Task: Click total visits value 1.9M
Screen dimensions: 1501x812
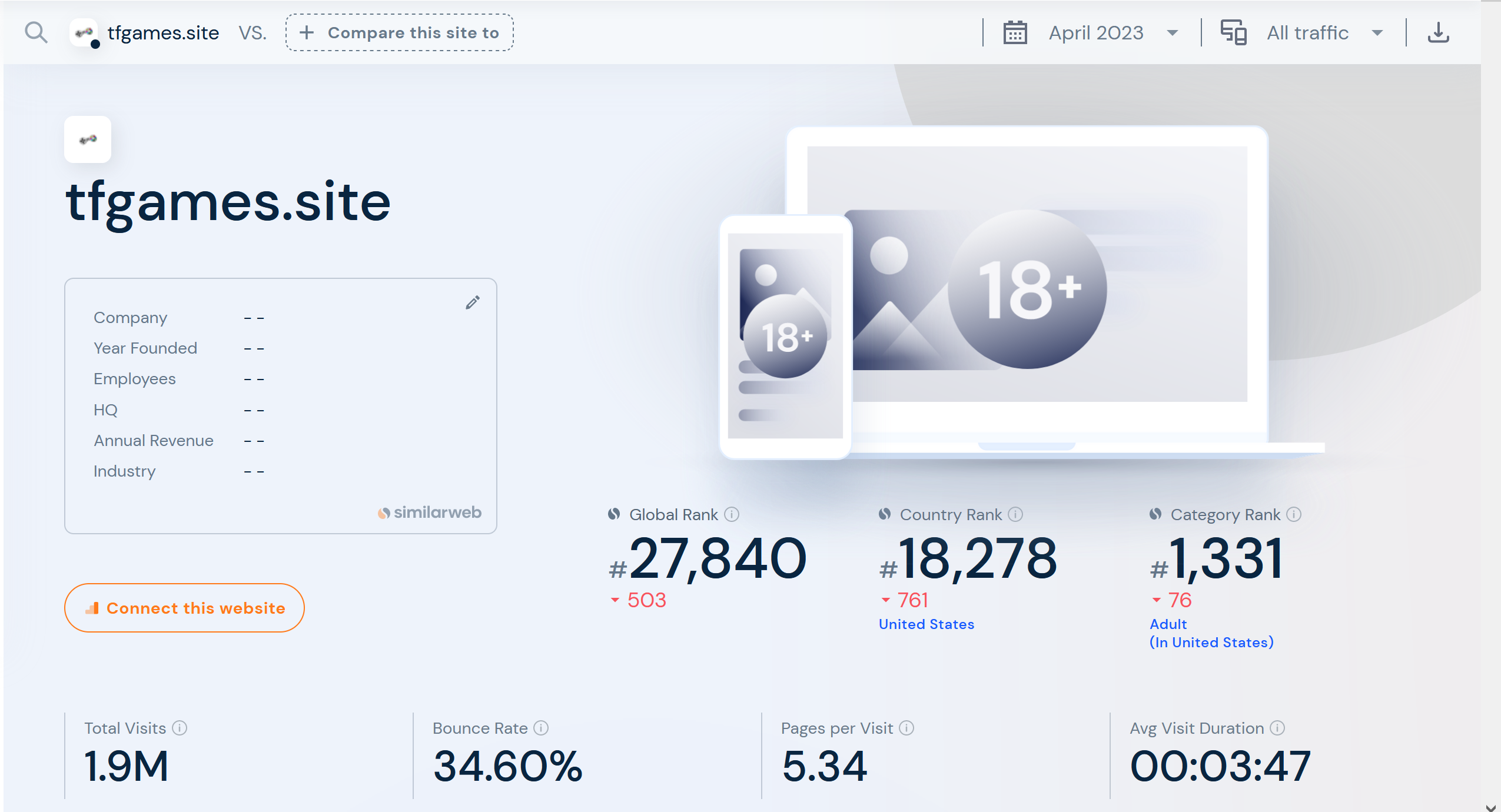Action: 127,767
